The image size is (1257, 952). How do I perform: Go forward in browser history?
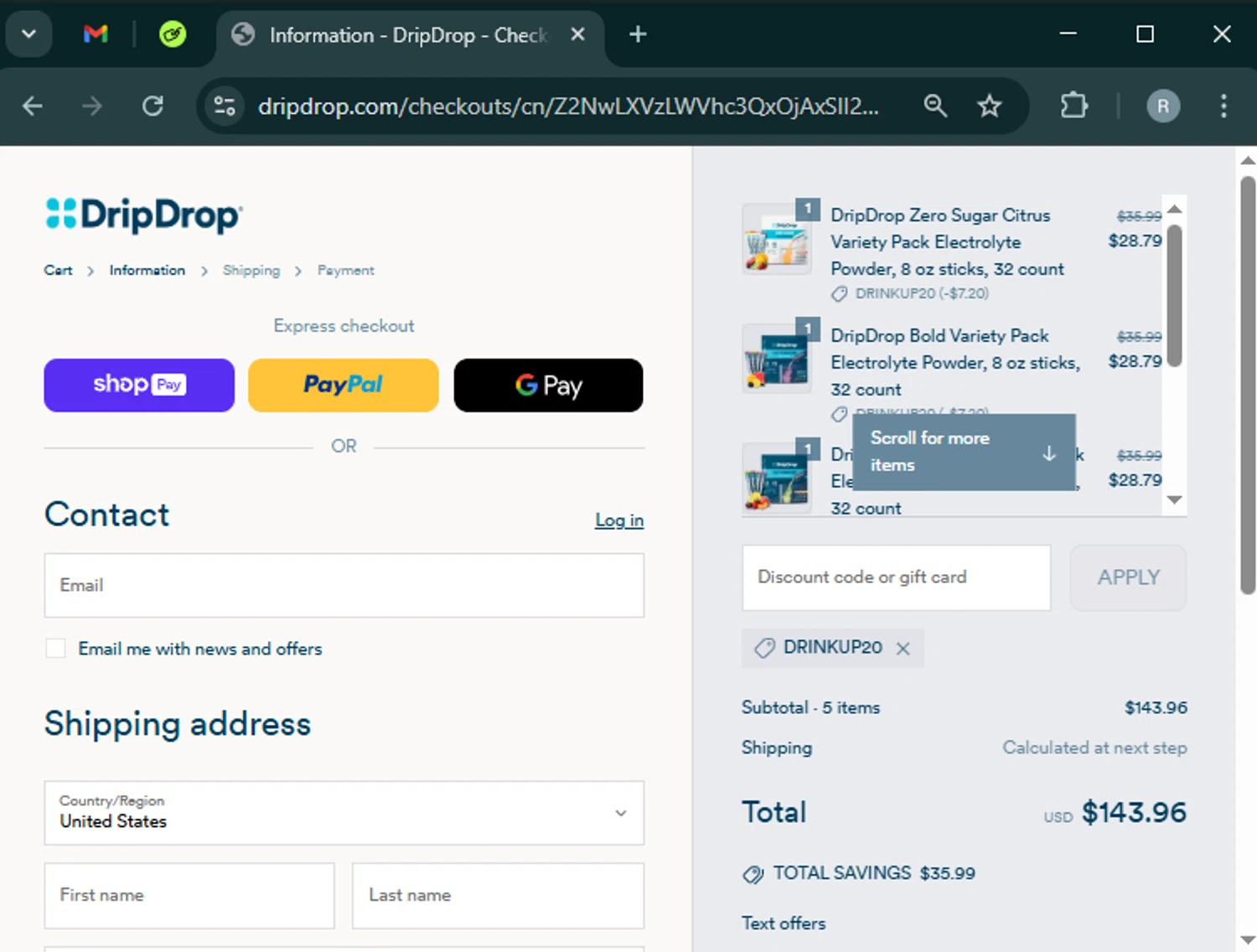[x=92, y=106]
